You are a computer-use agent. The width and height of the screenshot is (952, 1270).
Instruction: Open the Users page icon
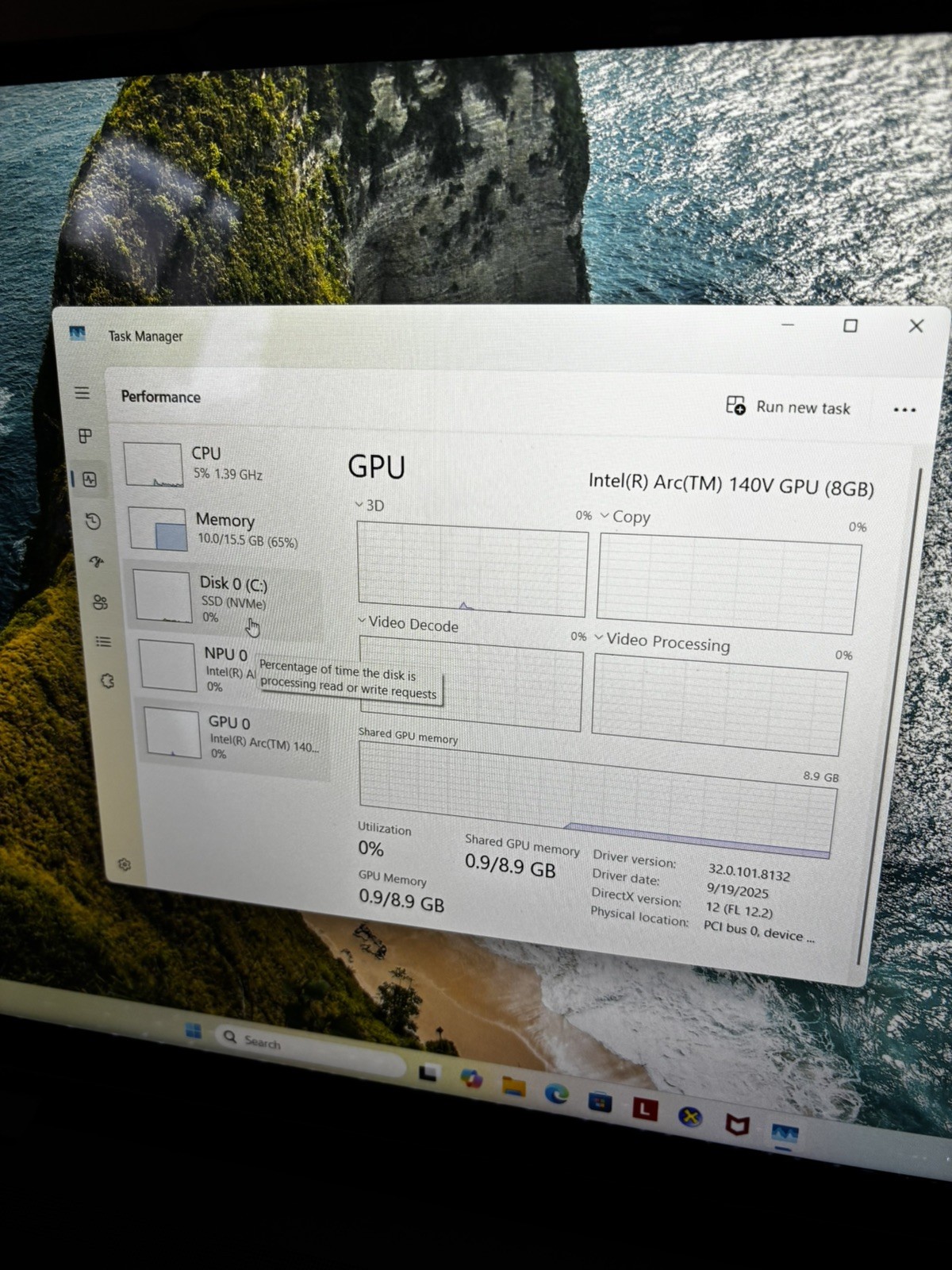100,602
